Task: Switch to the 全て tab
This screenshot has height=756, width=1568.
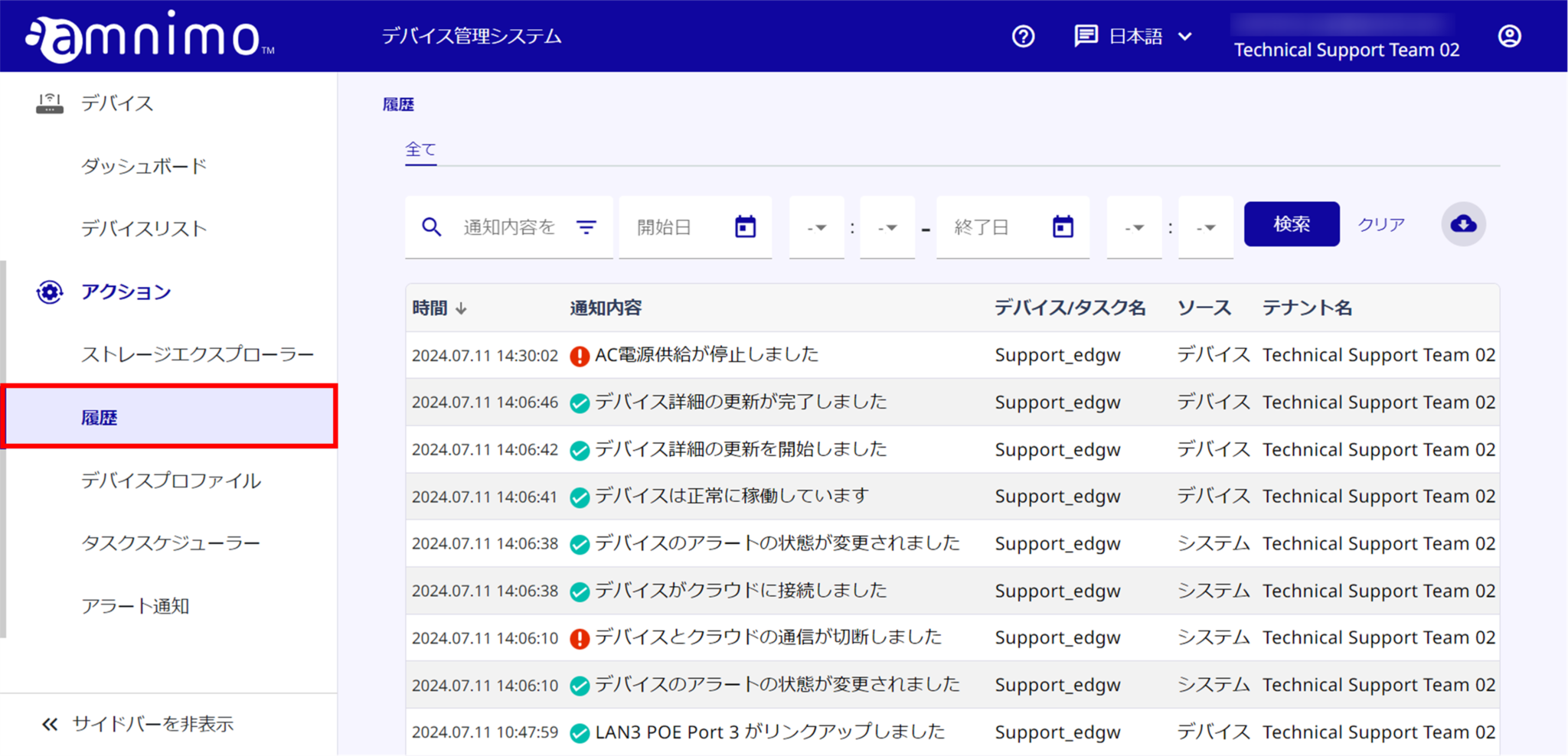Action: [420, 148]
